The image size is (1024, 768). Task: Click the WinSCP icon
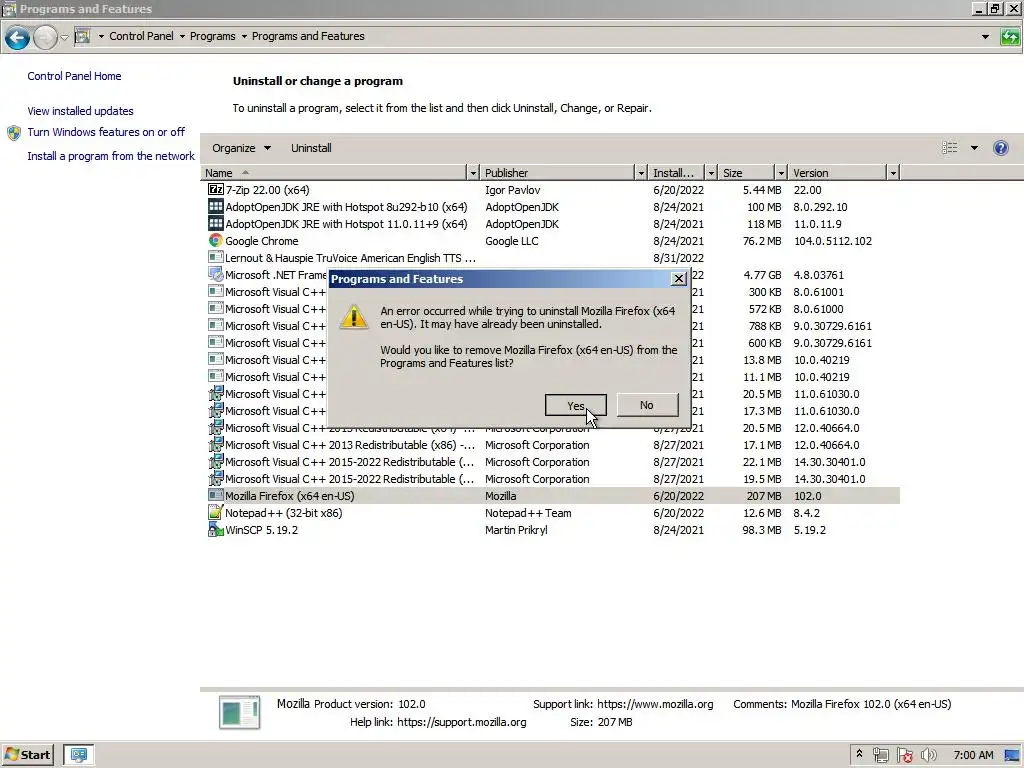tap(216, 529)
